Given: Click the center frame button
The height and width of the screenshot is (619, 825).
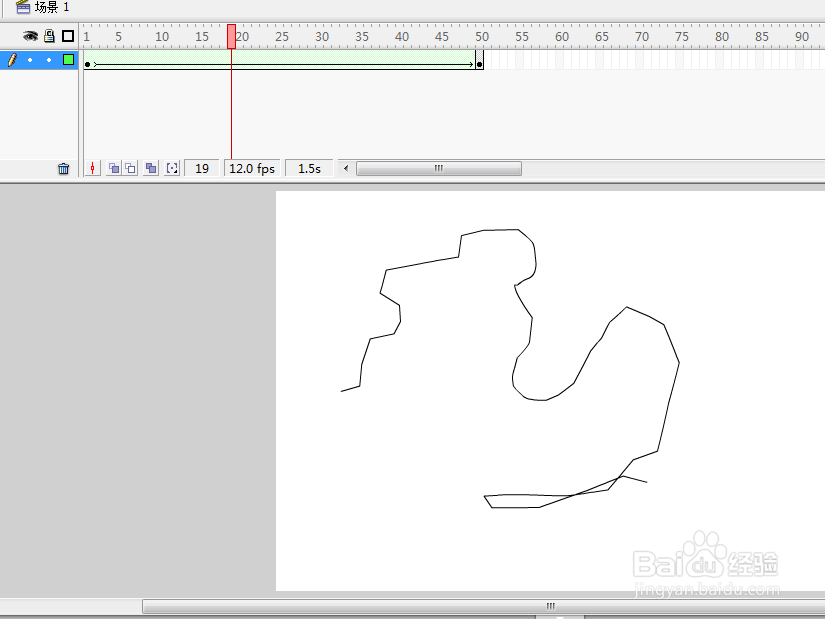Looking at the screenshot, I should (93, 168).
